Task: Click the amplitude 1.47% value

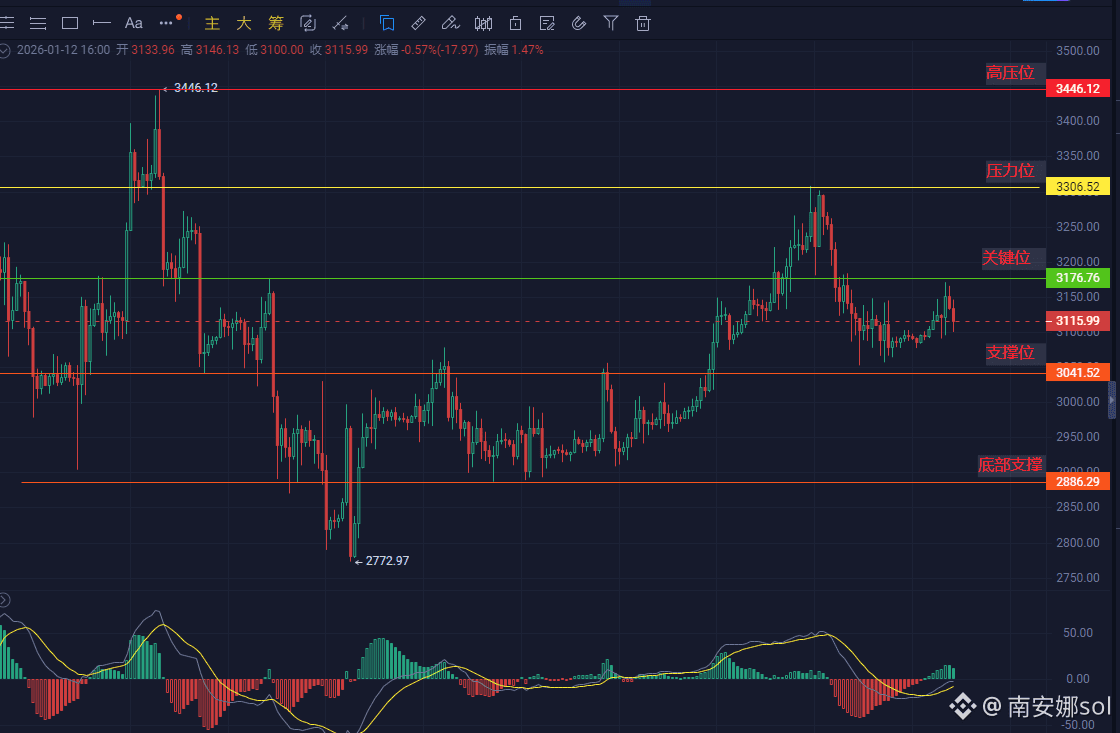Action: tap(527, 50)
